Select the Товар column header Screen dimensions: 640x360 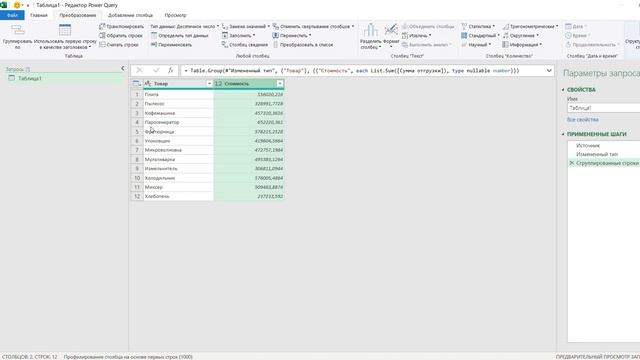[178, 84]
